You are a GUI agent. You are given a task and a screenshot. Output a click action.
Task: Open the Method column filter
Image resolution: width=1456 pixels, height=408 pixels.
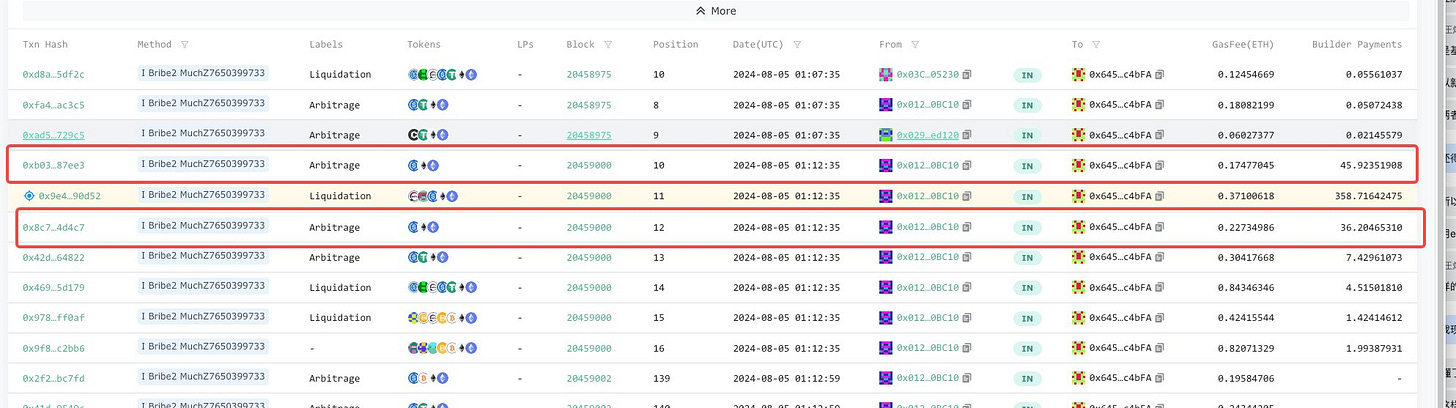coord(184,45)
